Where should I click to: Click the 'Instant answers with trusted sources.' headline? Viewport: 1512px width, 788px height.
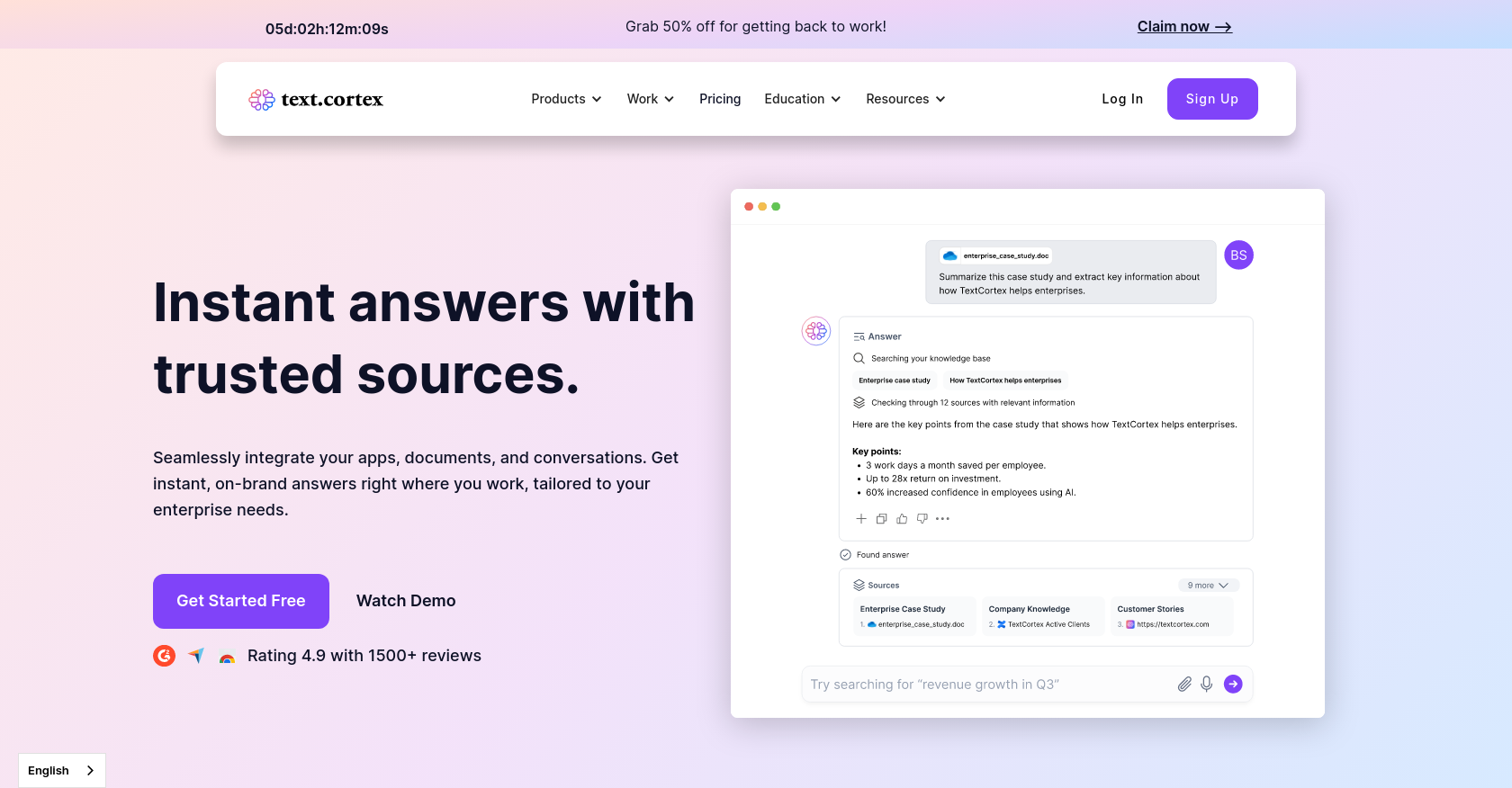tap(424, 338)
